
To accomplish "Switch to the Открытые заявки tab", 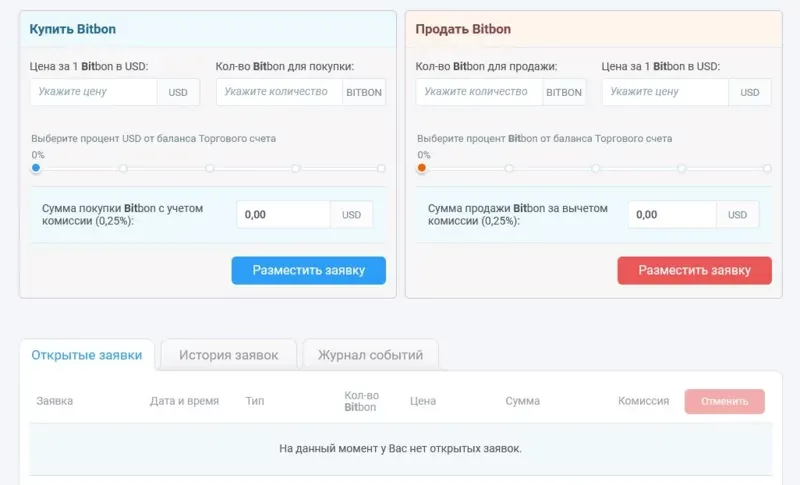I will [x=87, y=355].
